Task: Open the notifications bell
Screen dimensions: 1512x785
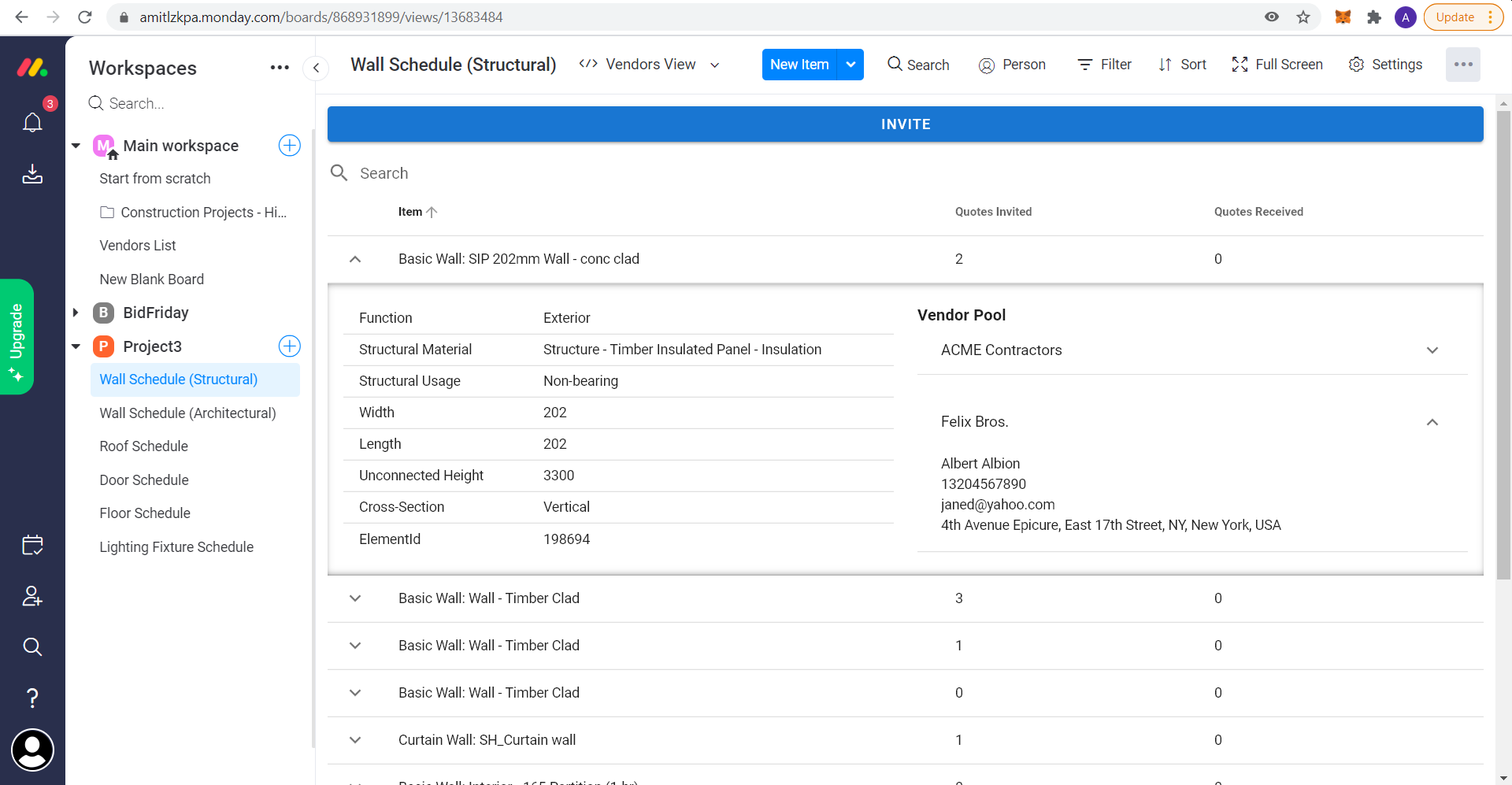Action: (32, 122)
